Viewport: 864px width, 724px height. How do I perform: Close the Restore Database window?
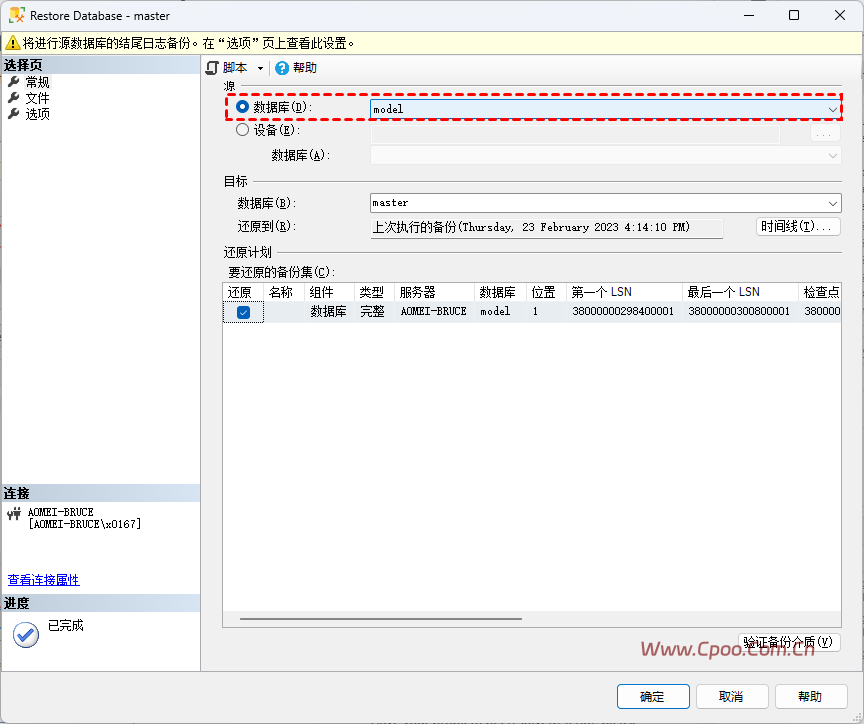[x=840, y=15]
